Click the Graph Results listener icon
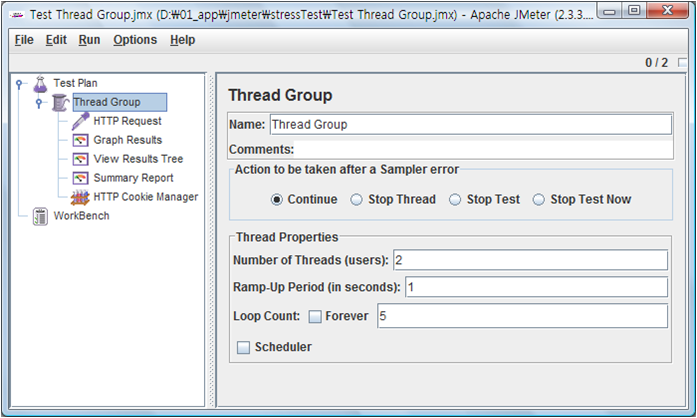This screenshot has height=418, width=697. (x=81, y=140)
